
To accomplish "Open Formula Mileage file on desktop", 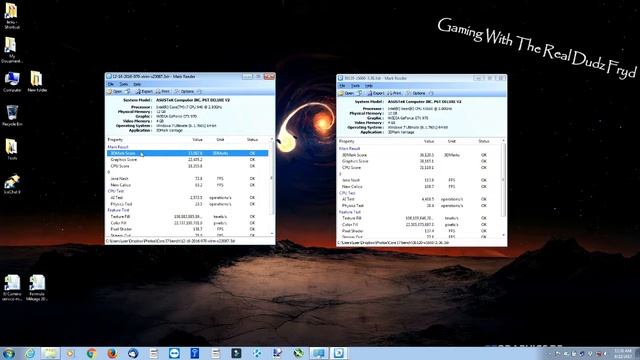I will pyautogui.click(x=37, y=288).
